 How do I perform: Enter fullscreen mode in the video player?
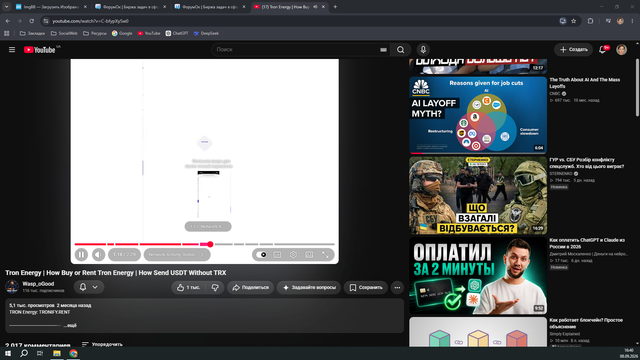[325, 255]
